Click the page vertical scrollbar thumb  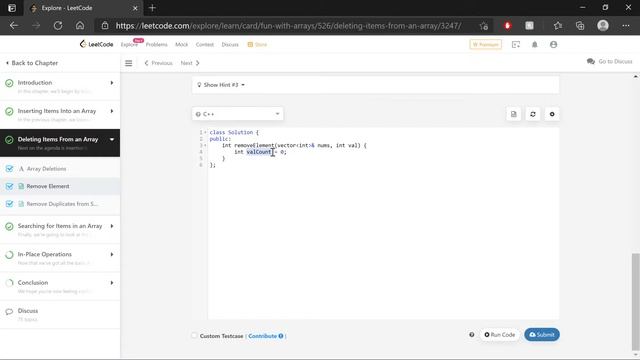(x=636, y=302)
